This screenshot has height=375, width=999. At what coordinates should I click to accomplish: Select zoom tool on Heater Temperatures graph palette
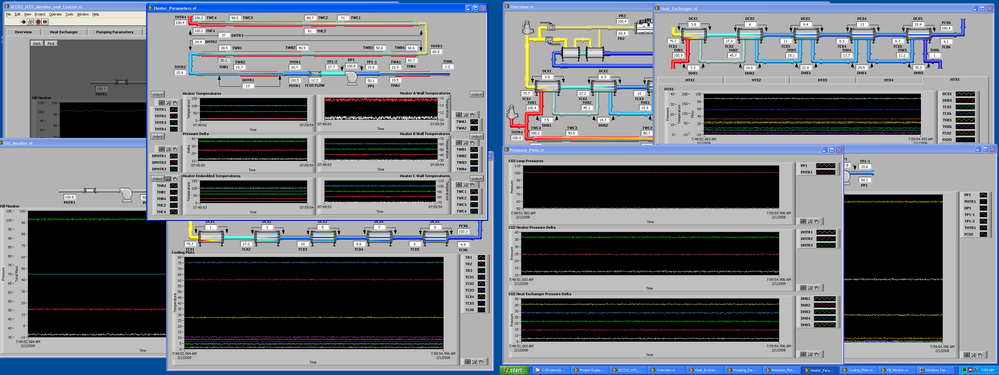coord(168,103)
